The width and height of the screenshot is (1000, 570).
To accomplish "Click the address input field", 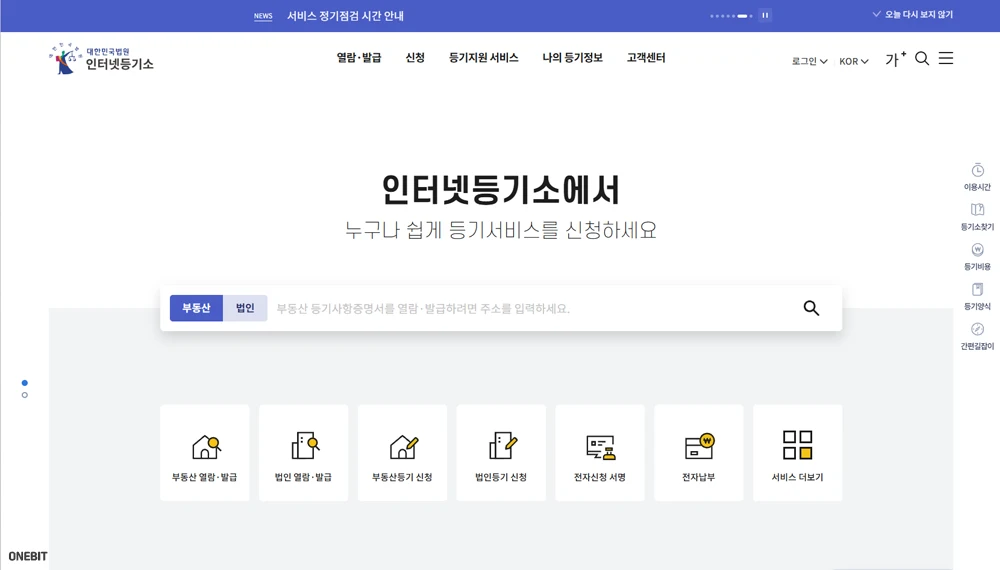I will coord(533,309).
